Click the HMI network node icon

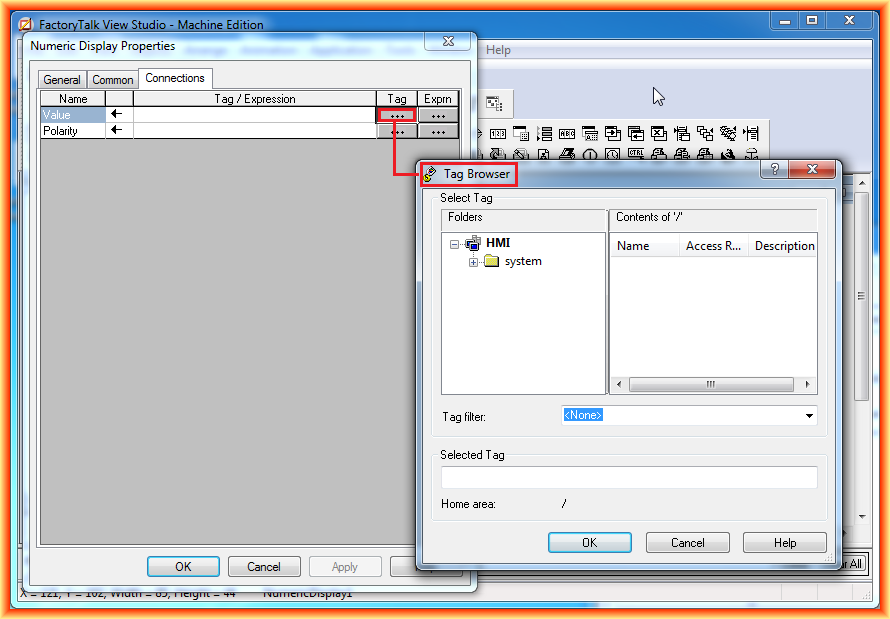click(x=473, y=243)
